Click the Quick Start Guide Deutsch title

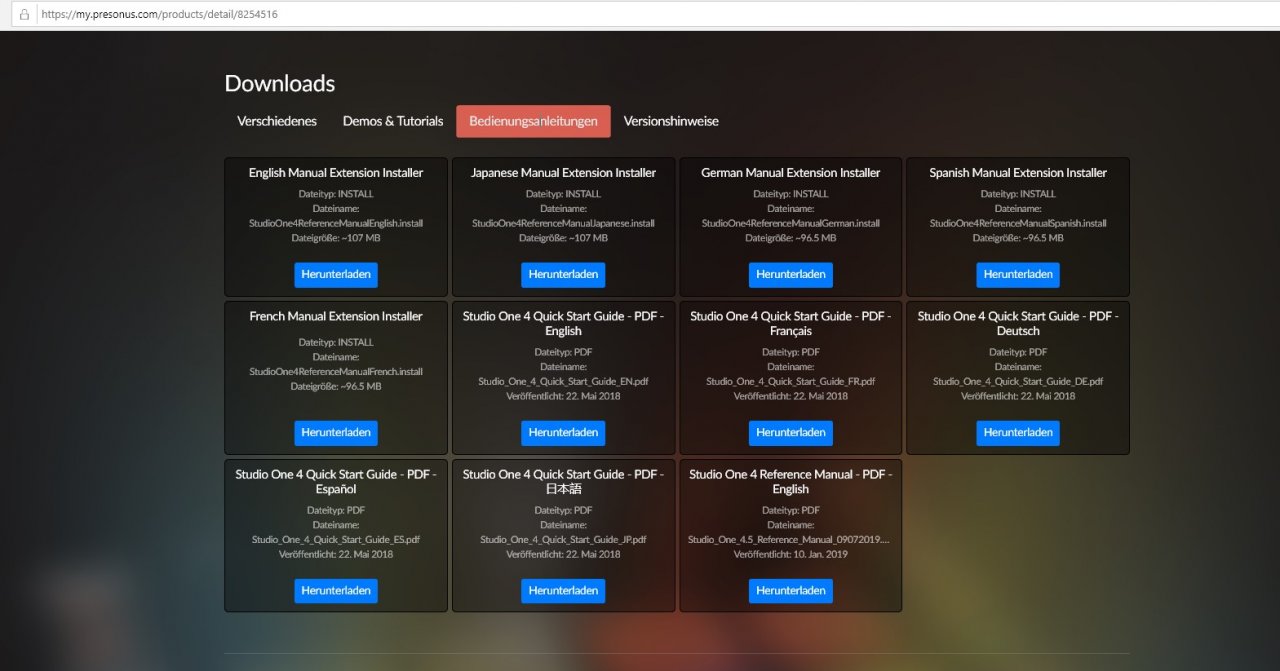1018,323
